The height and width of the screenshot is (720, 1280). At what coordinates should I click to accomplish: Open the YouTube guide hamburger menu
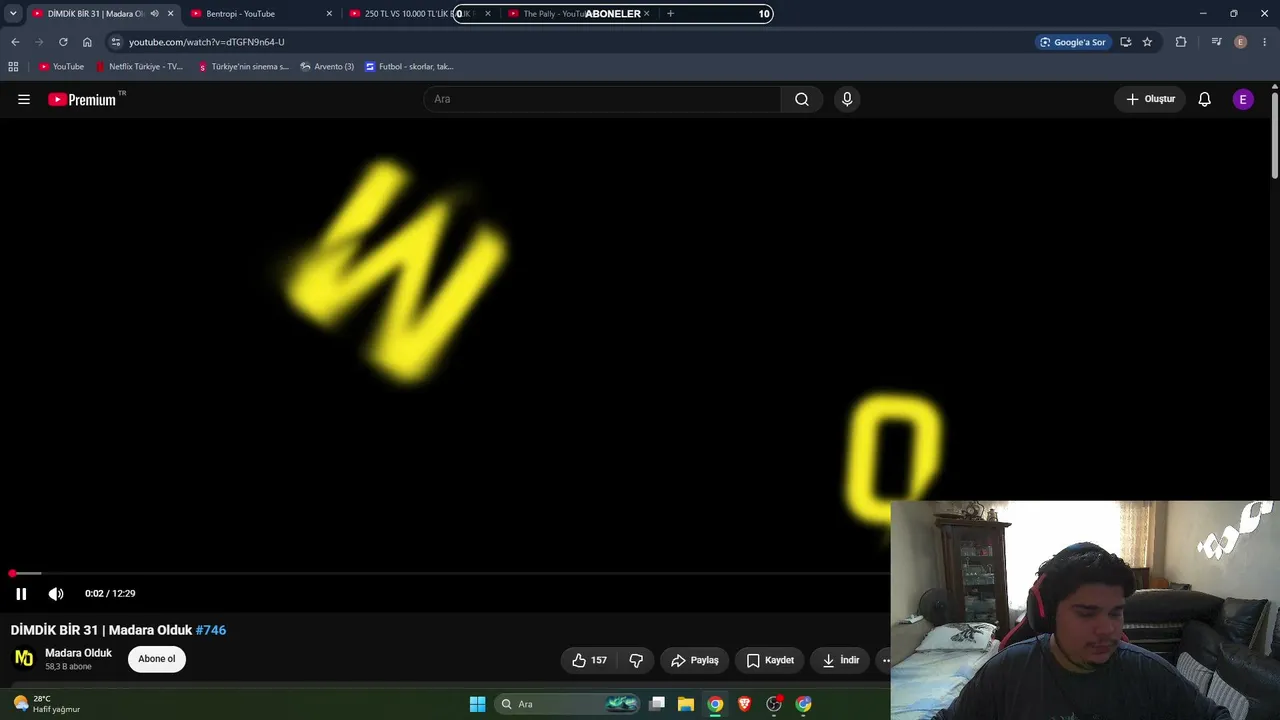pyautogui.click(x=24, y=99)
